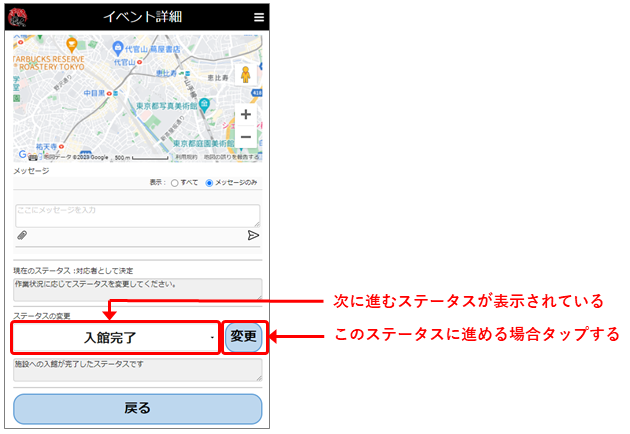Click the paperclip attachment icon
630x434 pixels.
(x=21, y=236)
